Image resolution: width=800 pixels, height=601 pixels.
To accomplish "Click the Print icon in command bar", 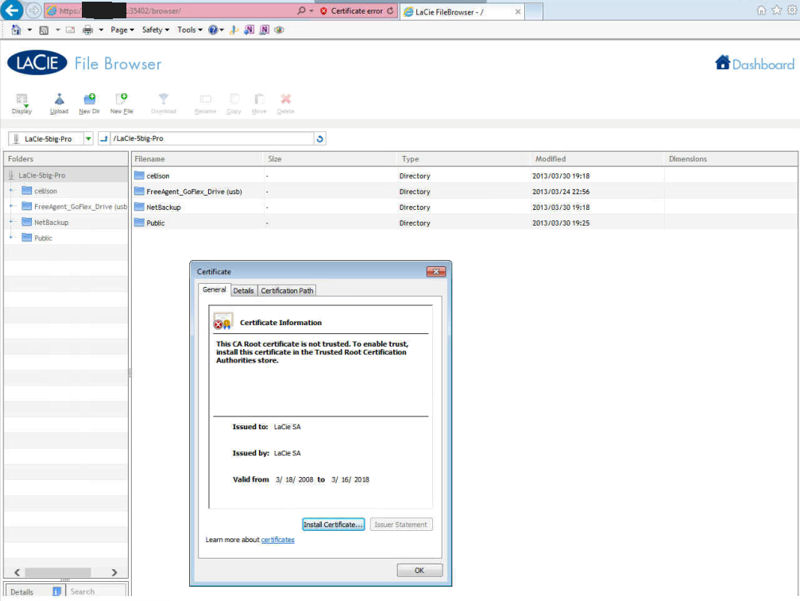I will point(88,30).
